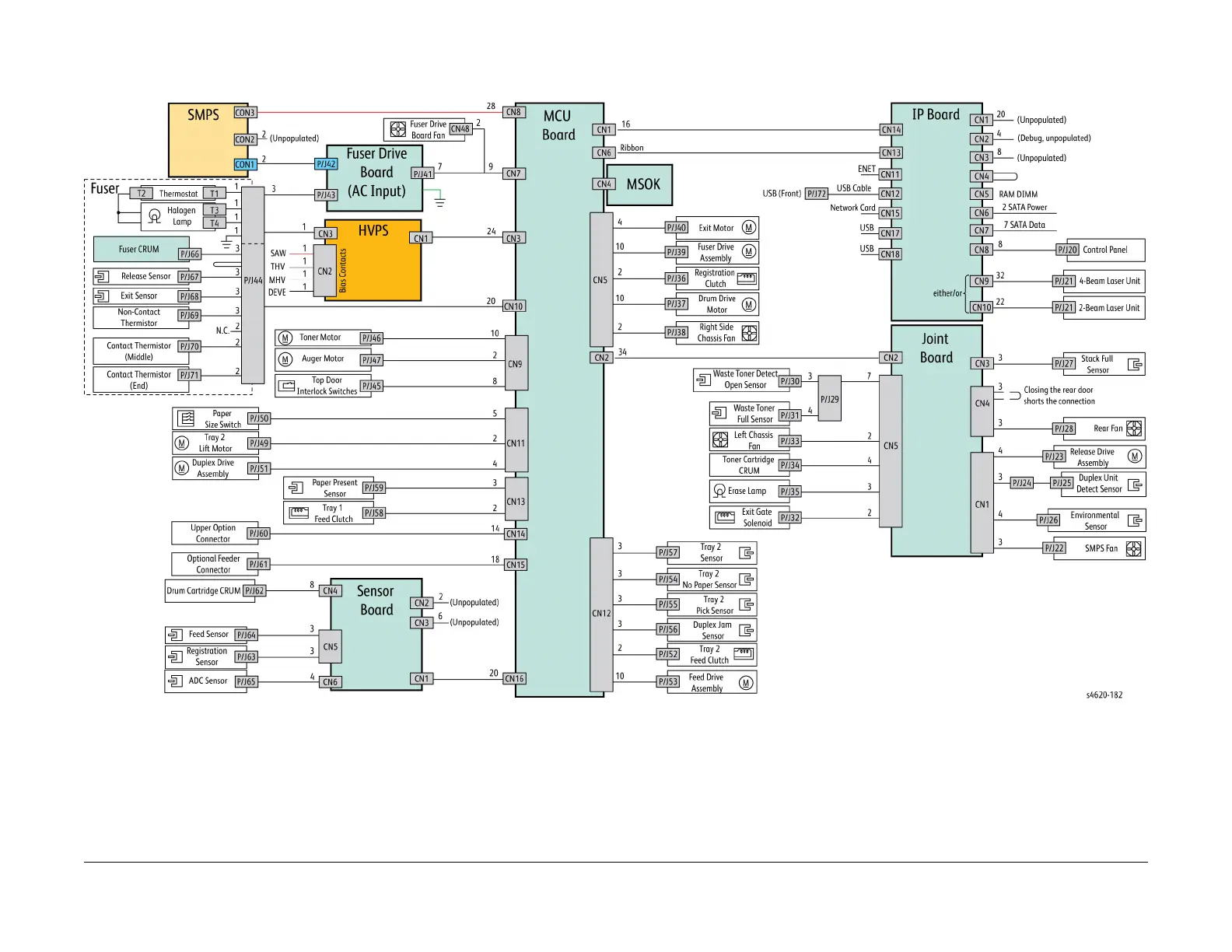Viewport: 1232px width, 952px height.
Task: Select the "MCU Board" title
Action: [558, 125]
